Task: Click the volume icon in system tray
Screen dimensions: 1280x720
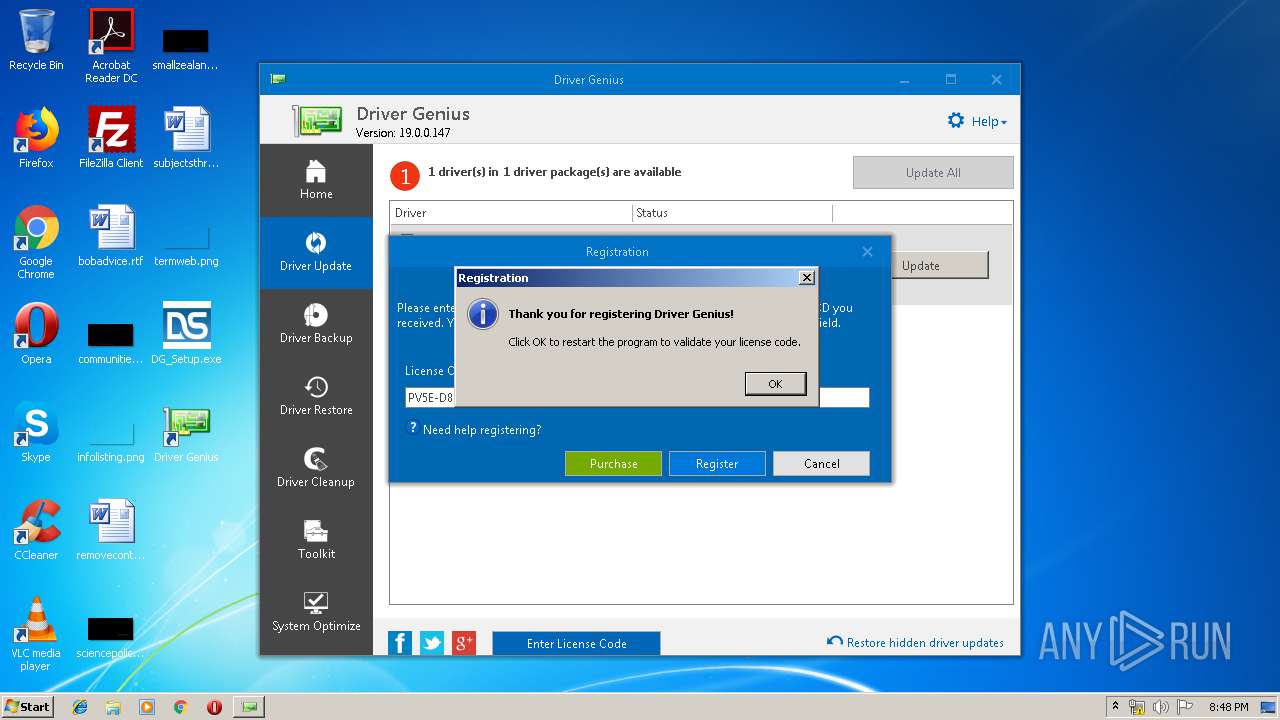Action: (1161, 707)
